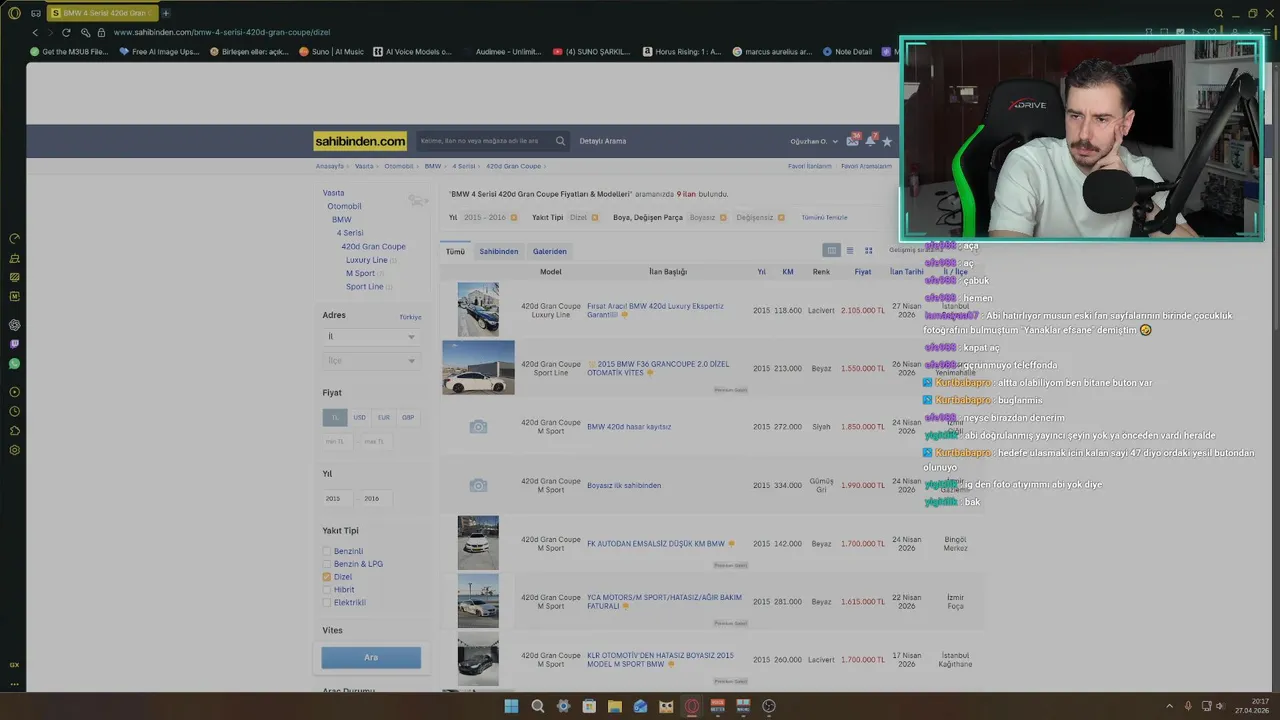Open Fırsat Aracı BMW 420d Luxury listing

[x=655, y=310]
